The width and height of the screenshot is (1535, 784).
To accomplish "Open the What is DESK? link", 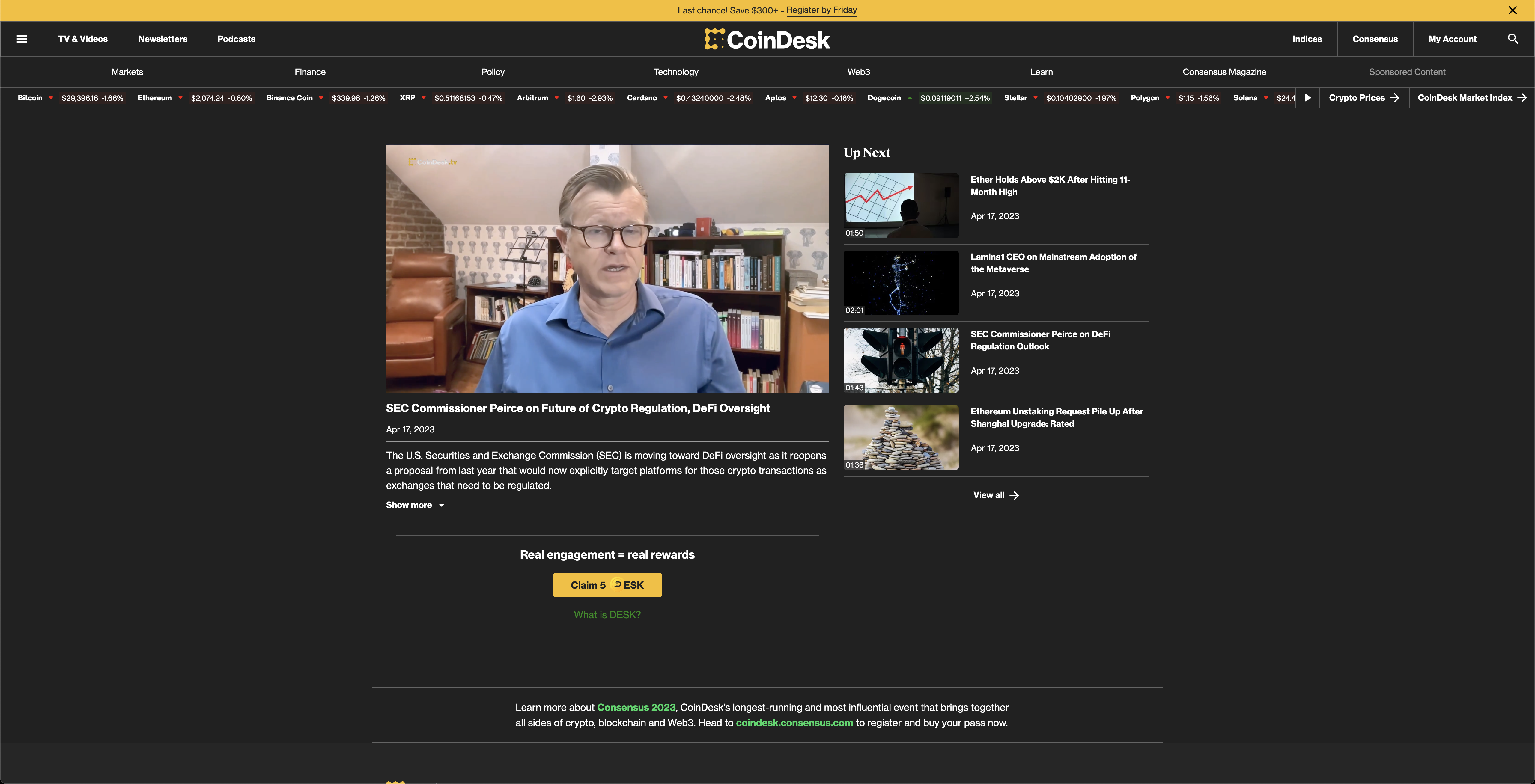I will (x=607, y=614).
